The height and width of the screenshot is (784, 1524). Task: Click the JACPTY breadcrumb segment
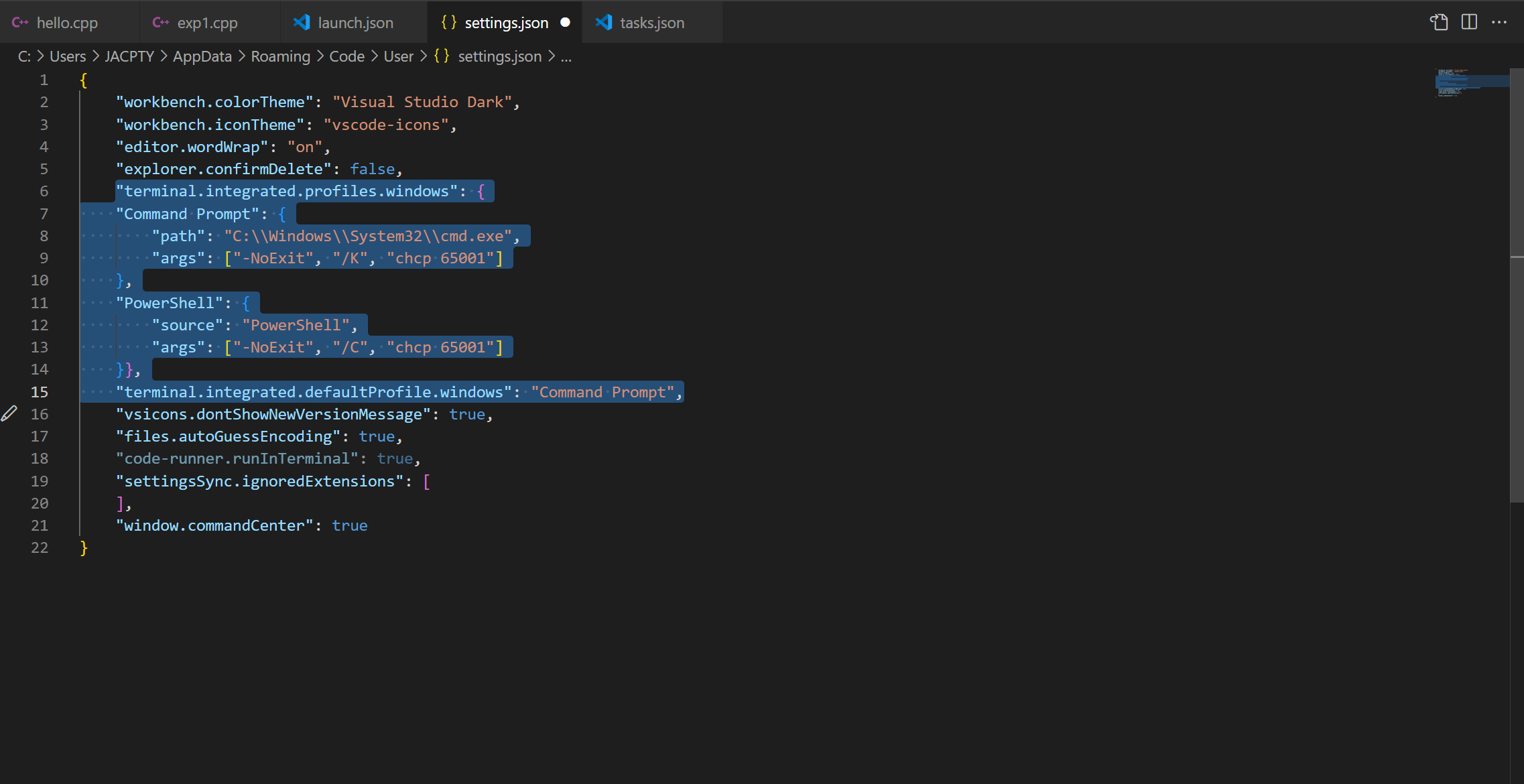click(129, 56)
